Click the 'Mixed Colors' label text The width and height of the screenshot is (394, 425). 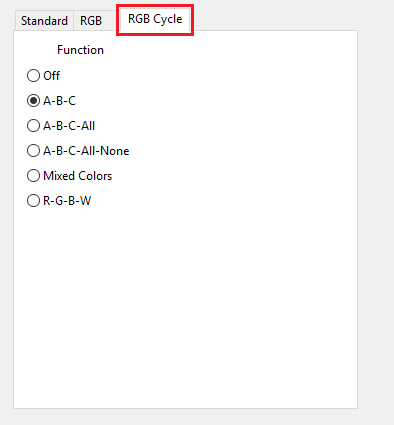(78, 176)
